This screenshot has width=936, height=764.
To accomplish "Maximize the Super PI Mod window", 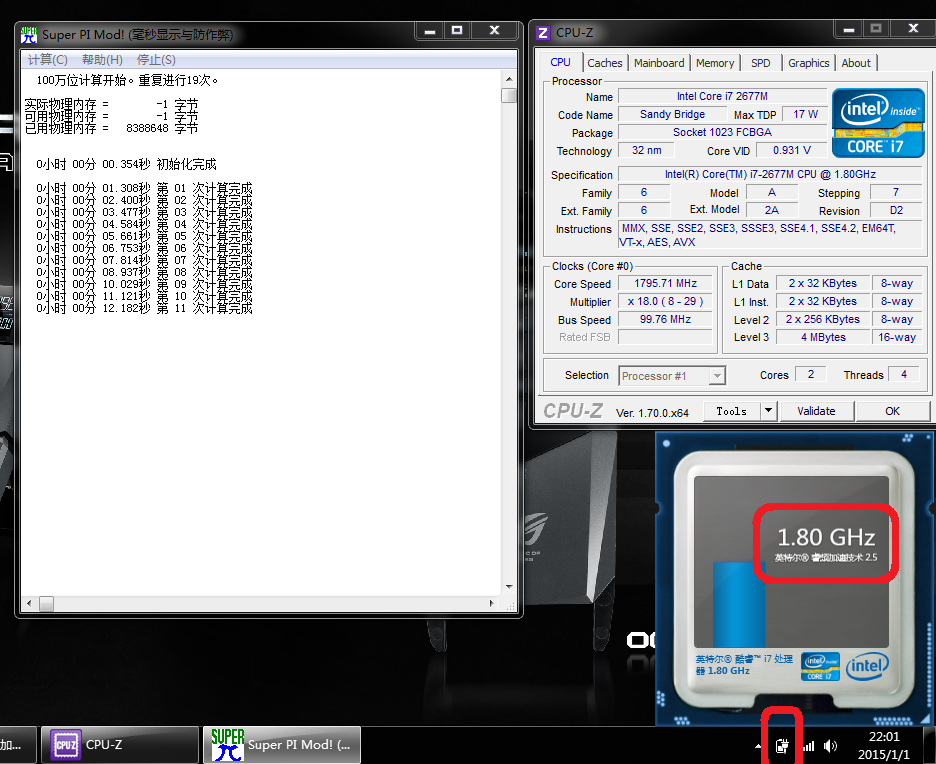I will [457, 30].
